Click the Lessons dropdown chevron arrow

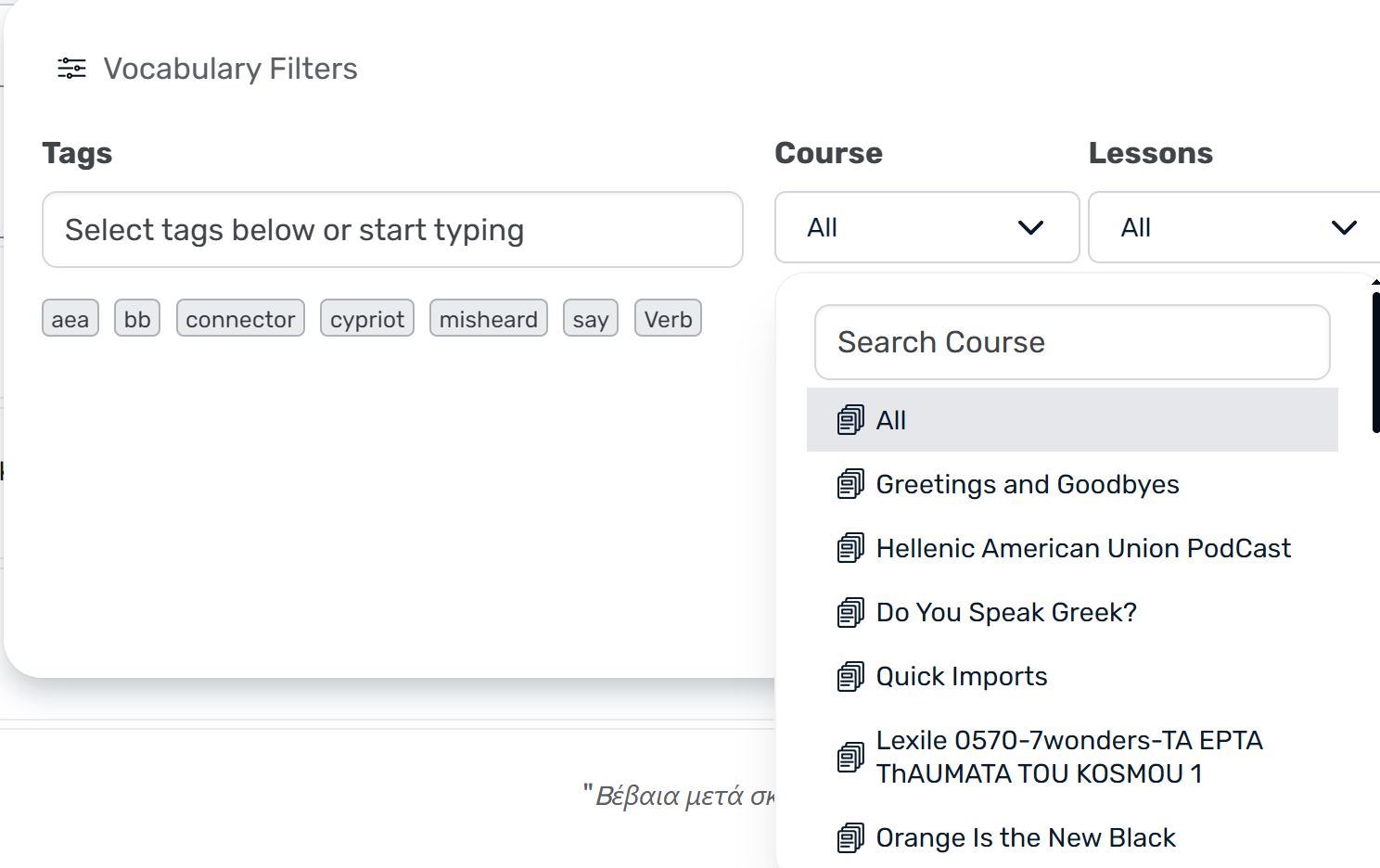coord(1344,228)
